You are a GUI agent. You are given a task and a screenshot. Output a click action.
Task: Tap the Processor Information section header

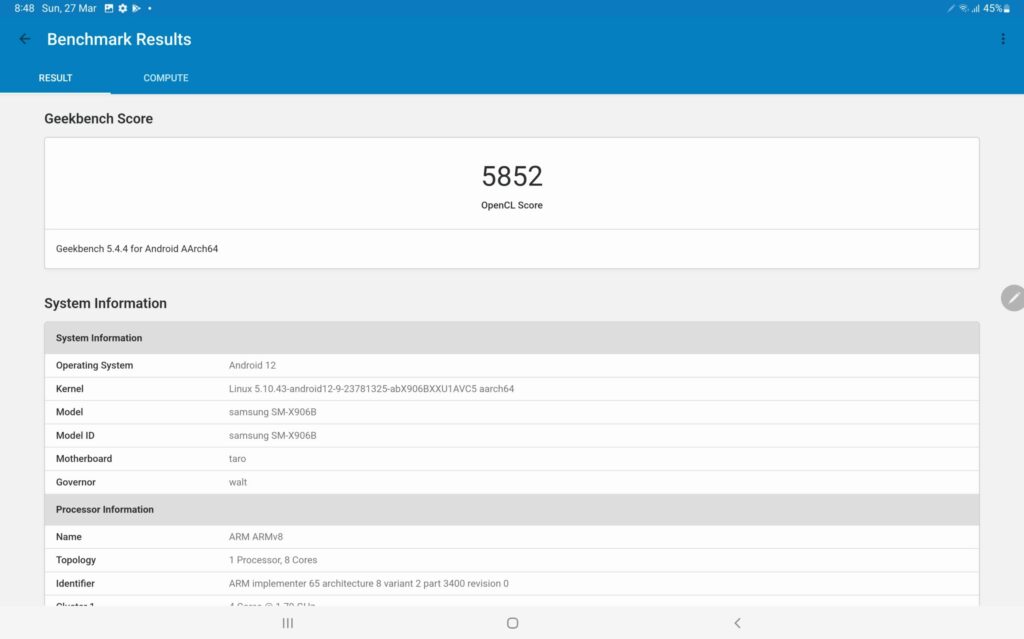pyautogui.click(x=511, y=509)
